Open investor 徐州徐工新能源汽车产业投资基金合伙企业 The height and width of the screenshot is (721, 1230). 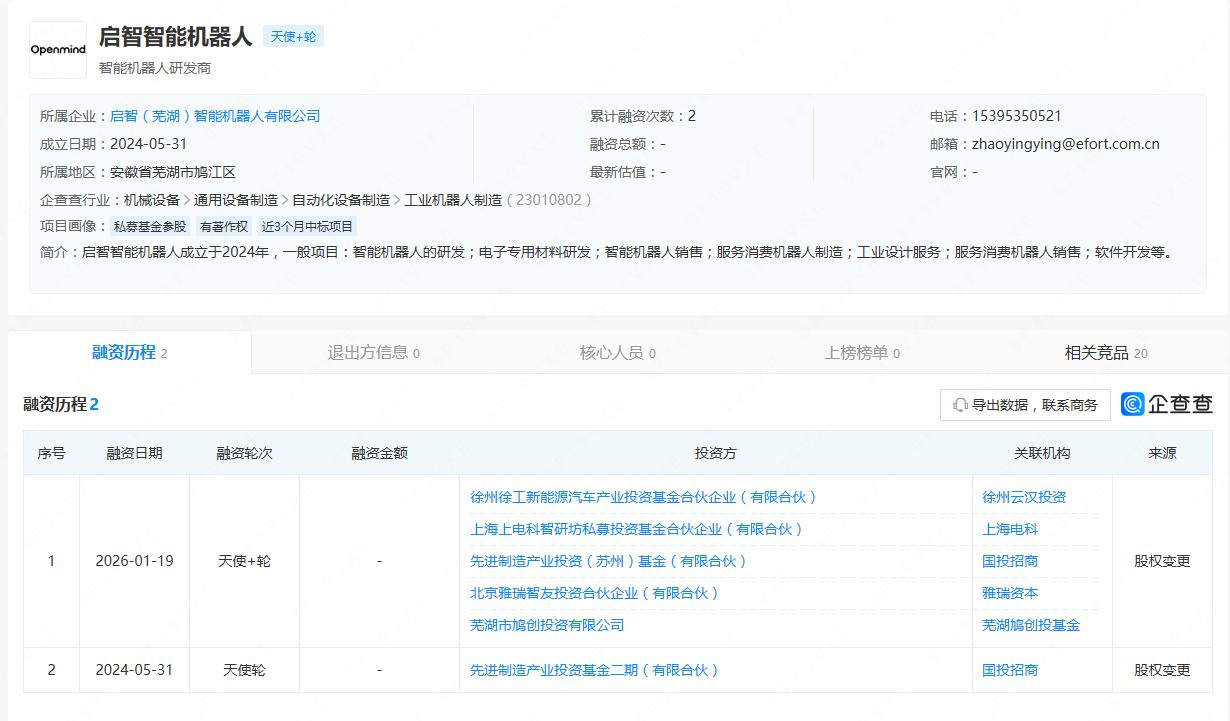click(x=644, y=497)
